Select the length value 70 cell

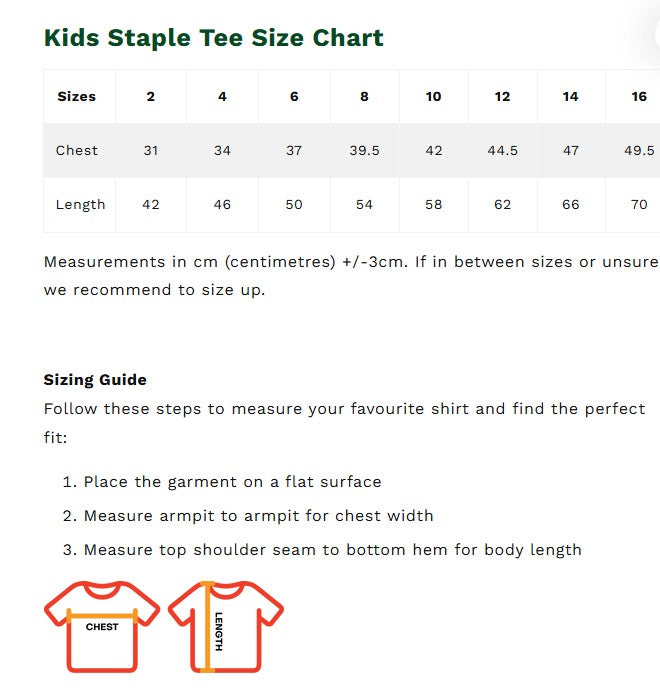tap(639, 205)
